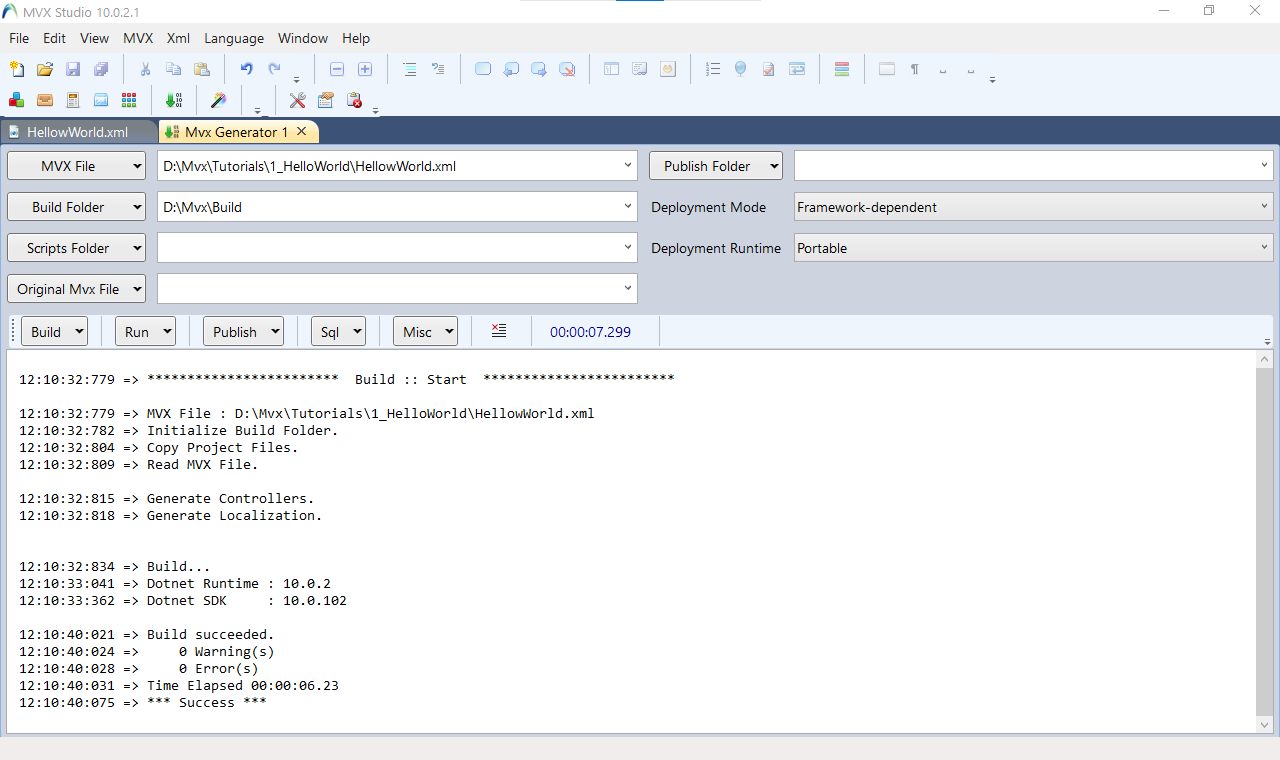The width and height of the screenshot is (1280, 760).
Task: Clear the output log with the red X lines icon
Action: [x=499, y=331]
